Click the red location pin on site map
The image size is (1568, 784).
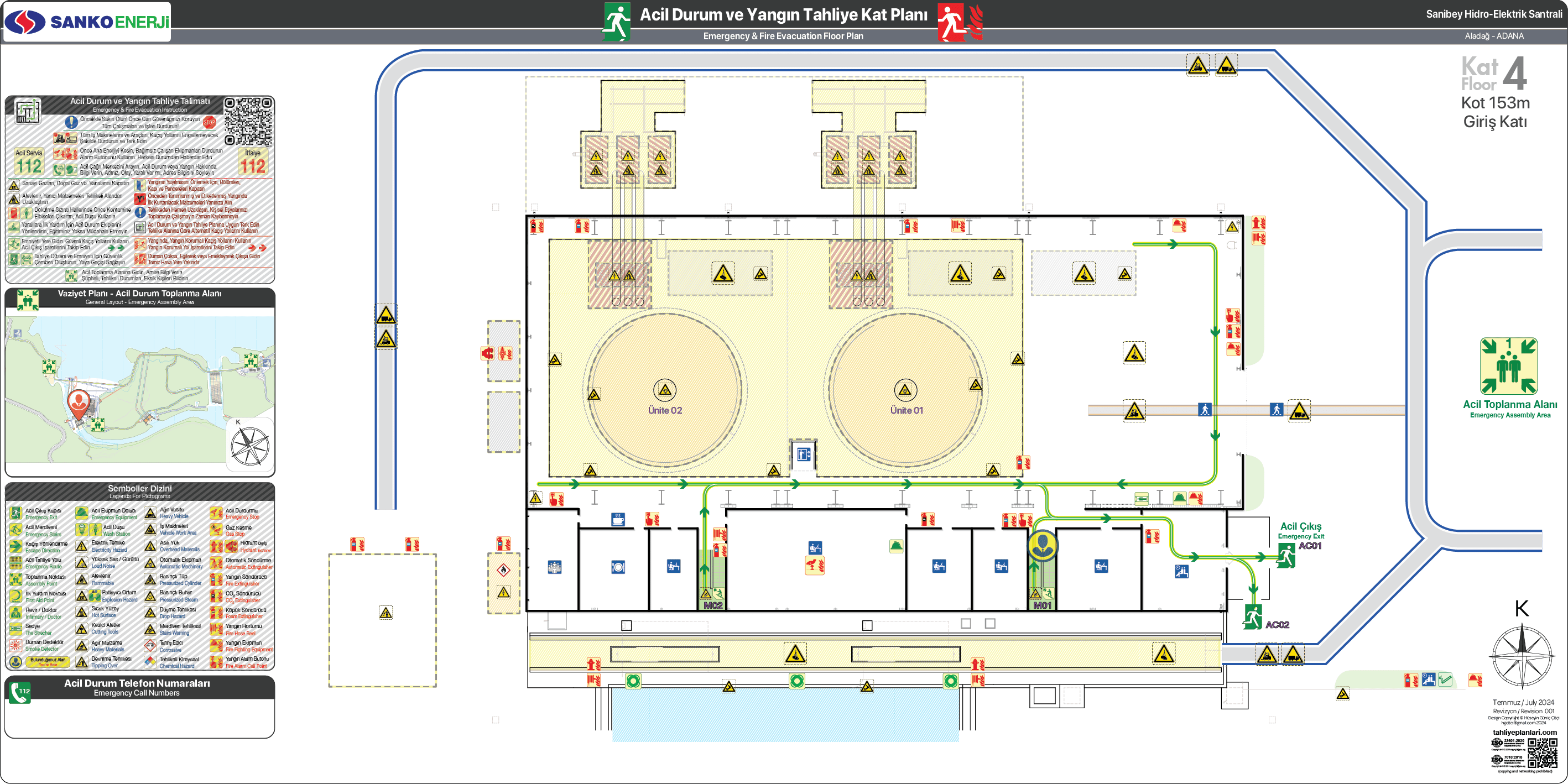click(x=79, y=403)
